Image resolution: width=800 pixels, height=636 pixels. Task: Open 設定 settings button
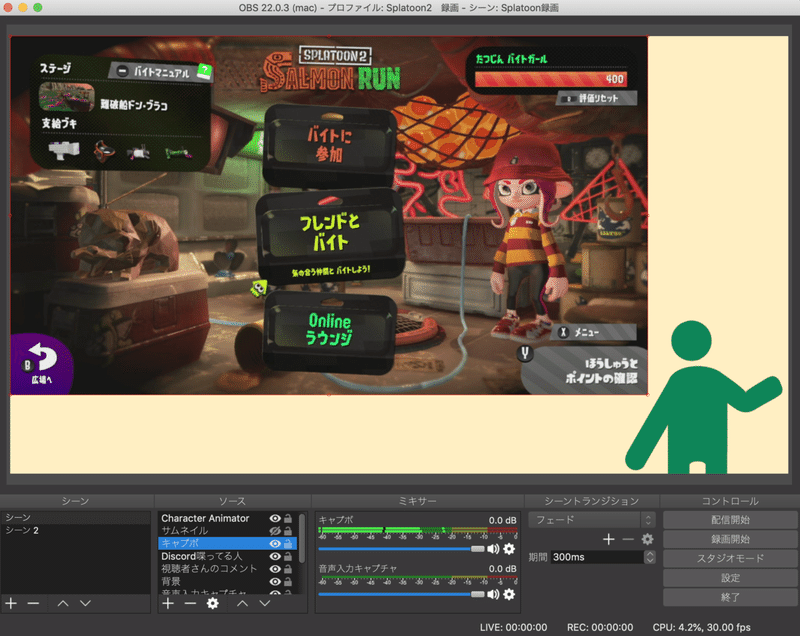point(730,578)
